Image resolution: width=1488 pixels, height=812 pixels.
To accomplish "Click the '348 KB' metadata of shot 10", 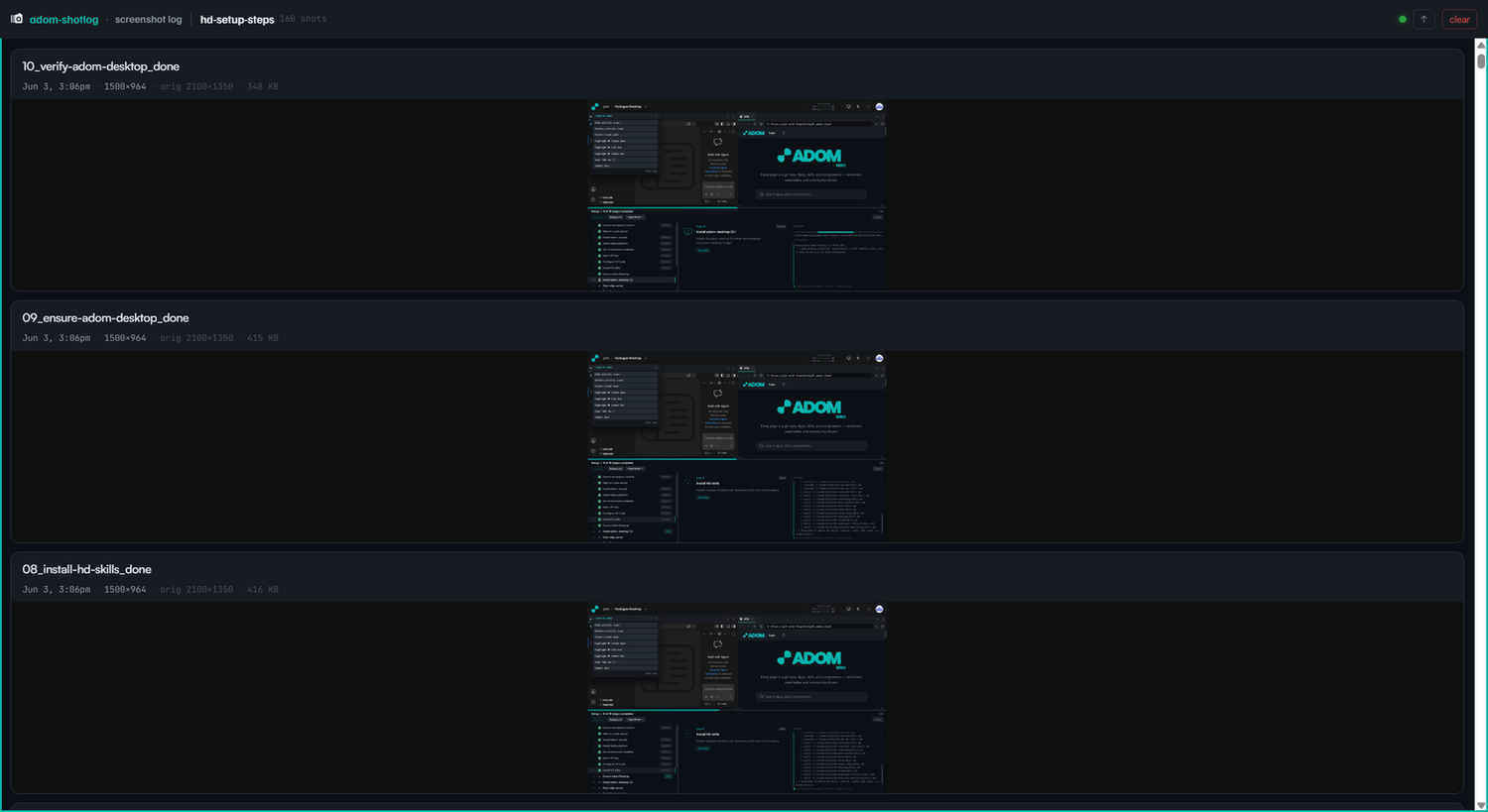I will 263,87.
